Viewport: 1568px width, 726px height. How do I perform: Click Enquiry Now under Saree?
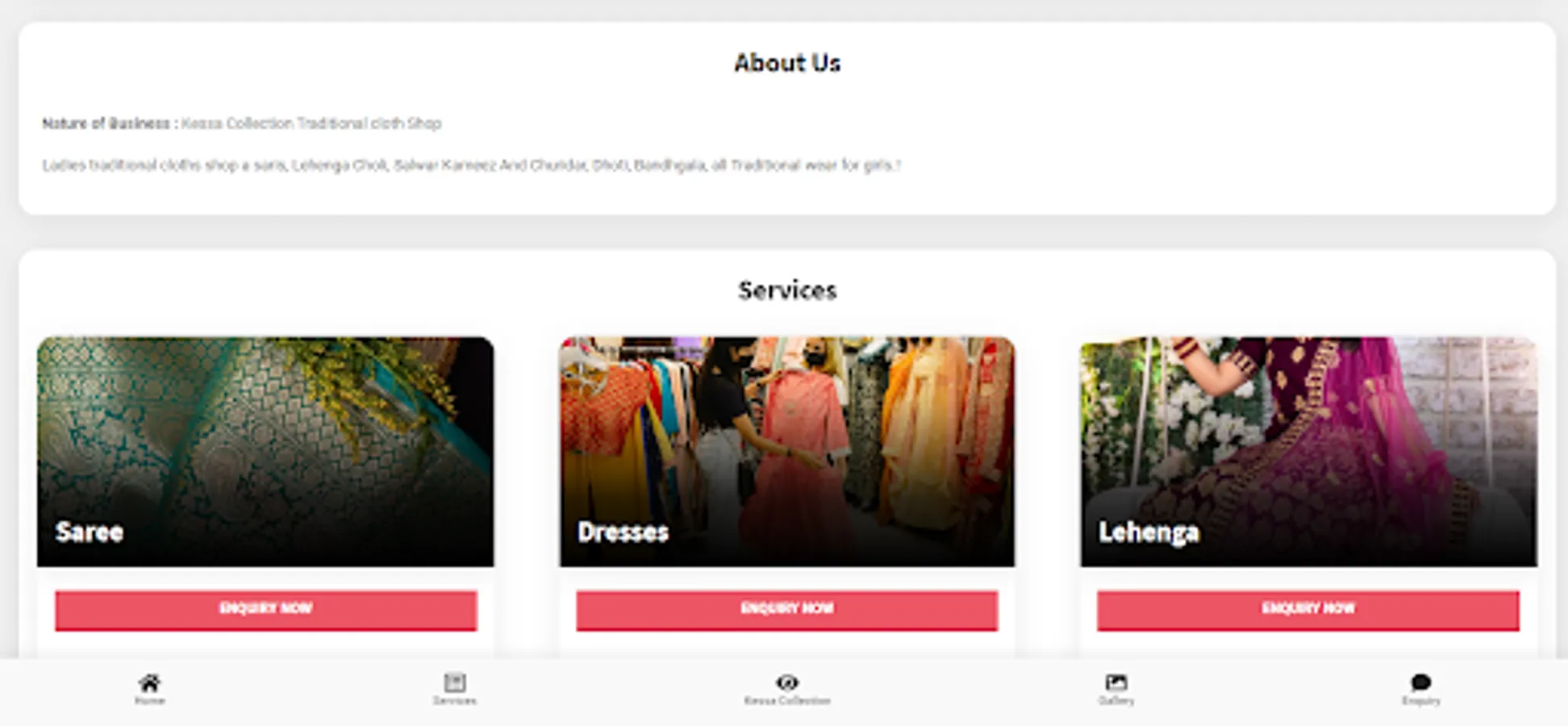click(265, 610)
